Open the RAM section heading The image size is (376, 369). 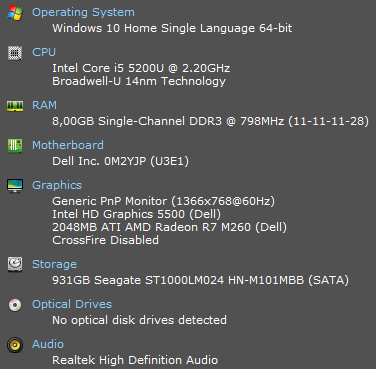[44, 105]
